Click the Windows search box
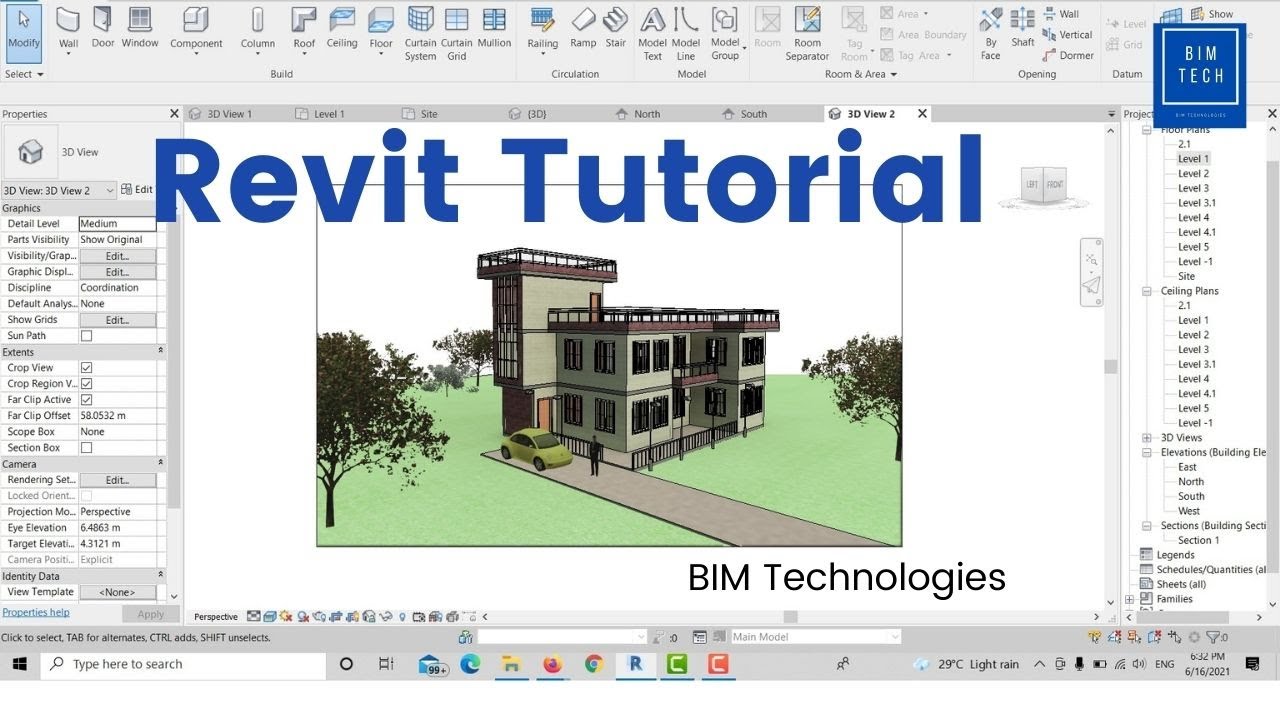The width and height of the screenshot is (1280, 720). pyautogui.click(x=183, y=664)
